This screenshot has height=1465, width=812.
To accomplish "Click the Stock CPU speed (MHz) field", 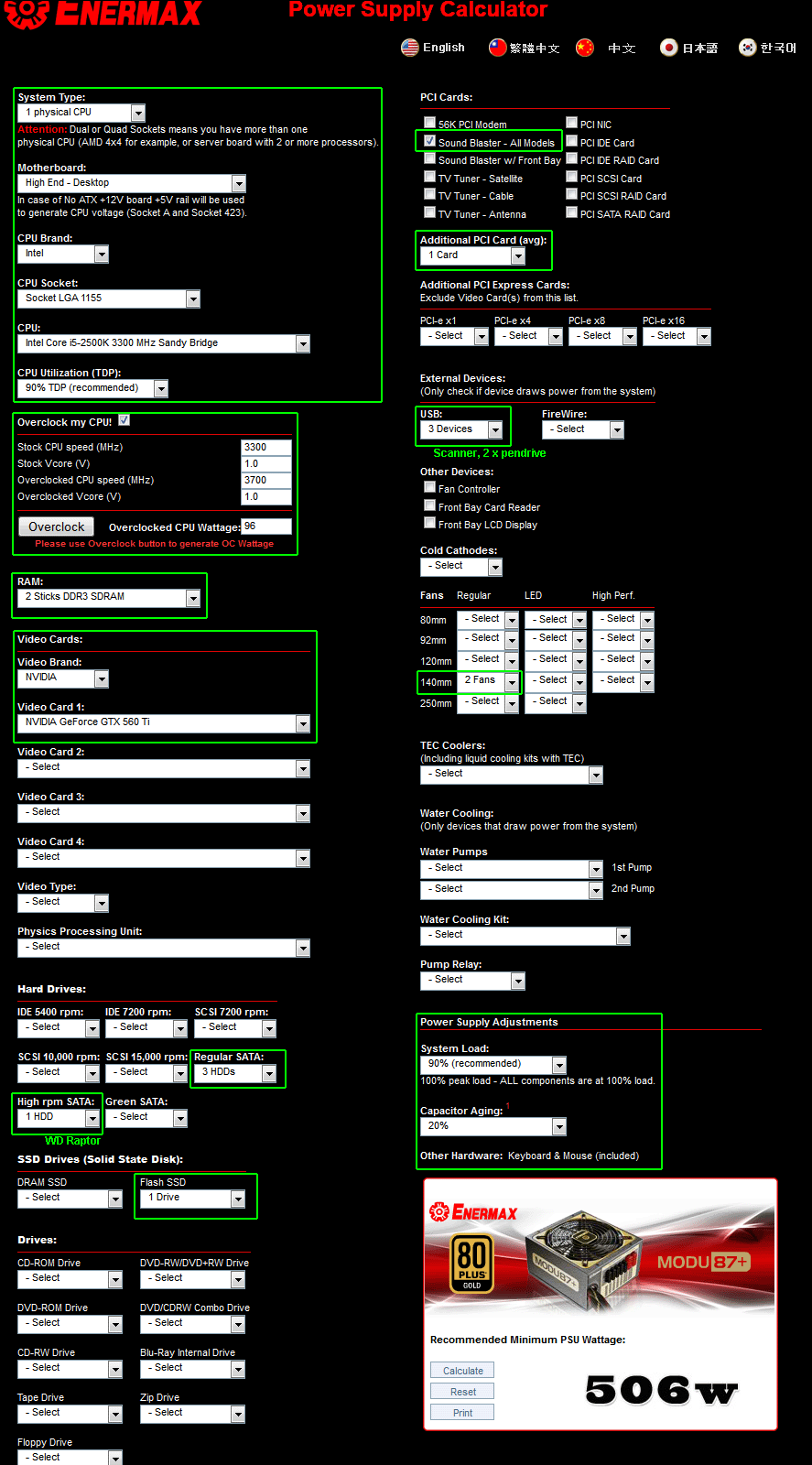I will (x=266, y=448).
